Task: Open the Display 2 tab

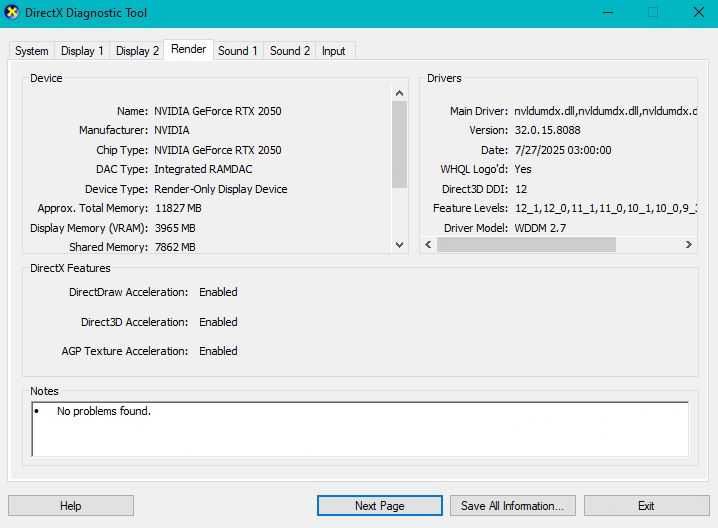Action: pos(137,51)
